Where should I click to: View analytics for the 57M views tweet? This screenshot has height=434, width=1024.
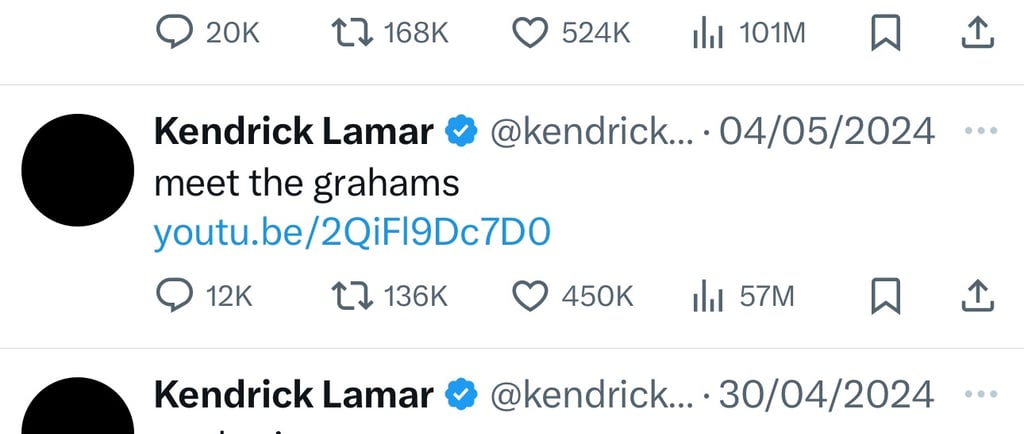tap(708, 296)
